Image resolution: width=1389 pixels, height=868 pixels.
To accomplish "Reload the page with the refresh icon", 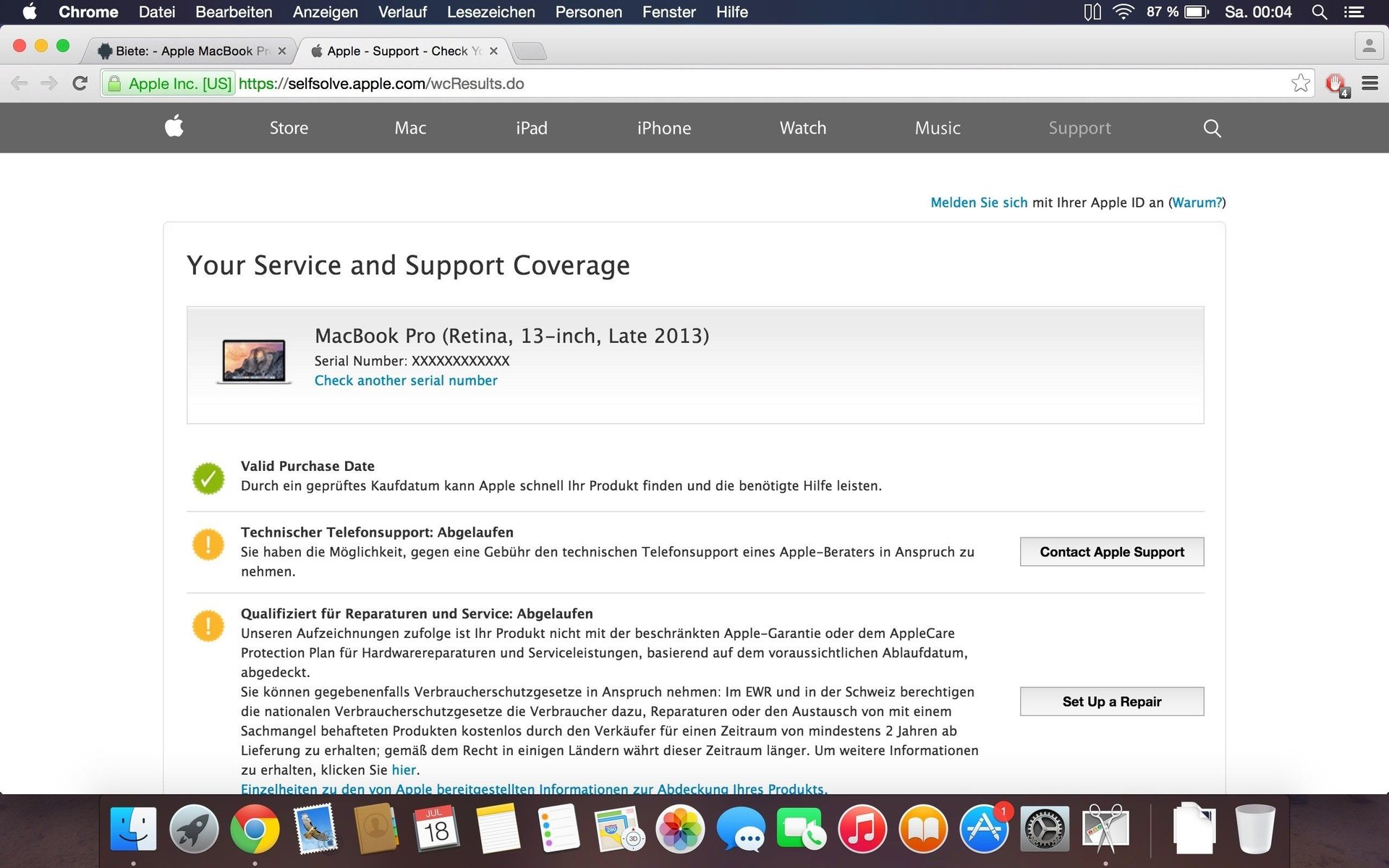I will (x=80, y=84).
